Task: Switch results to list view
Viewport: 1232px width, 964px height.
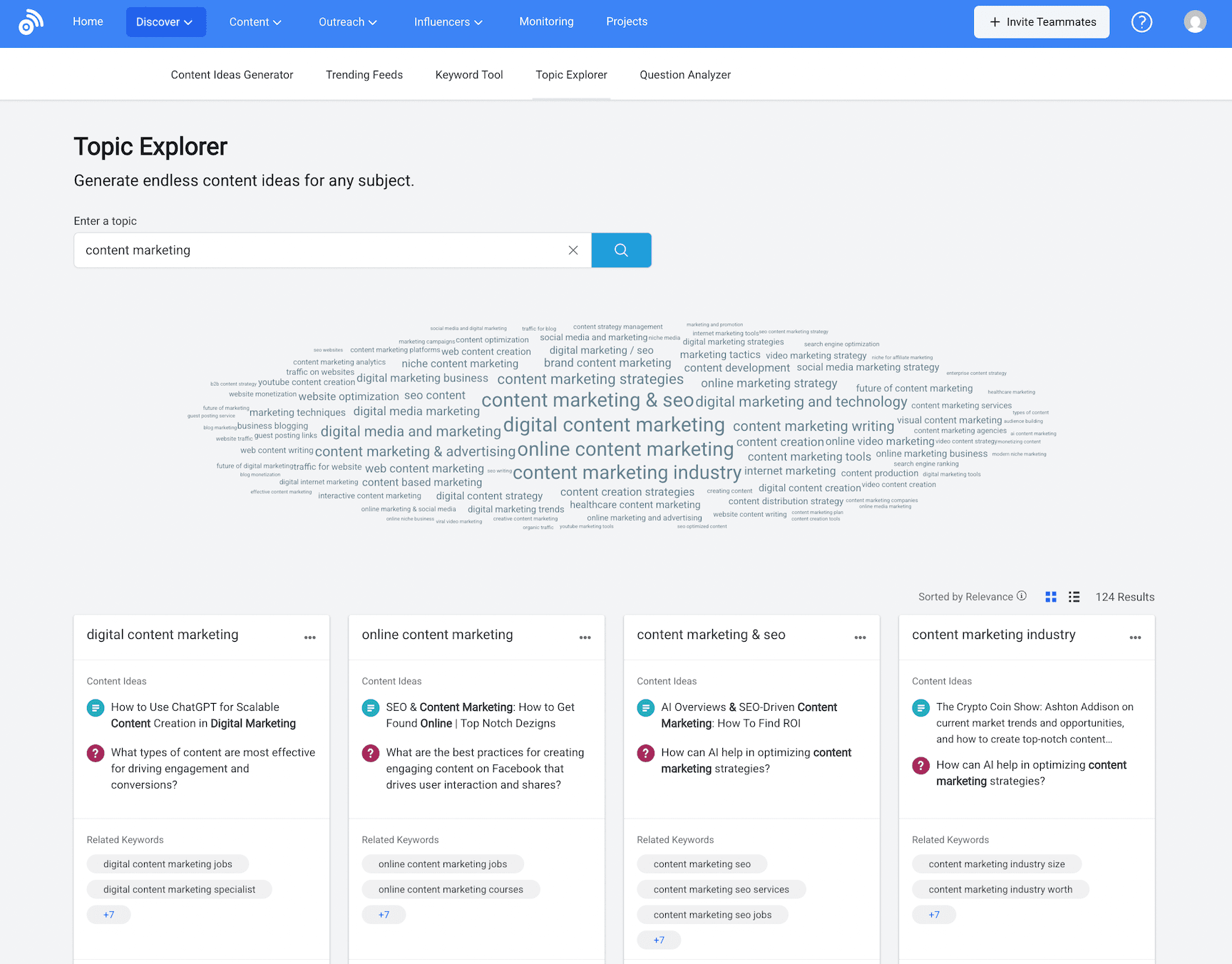Action: tap(1074, 597)
